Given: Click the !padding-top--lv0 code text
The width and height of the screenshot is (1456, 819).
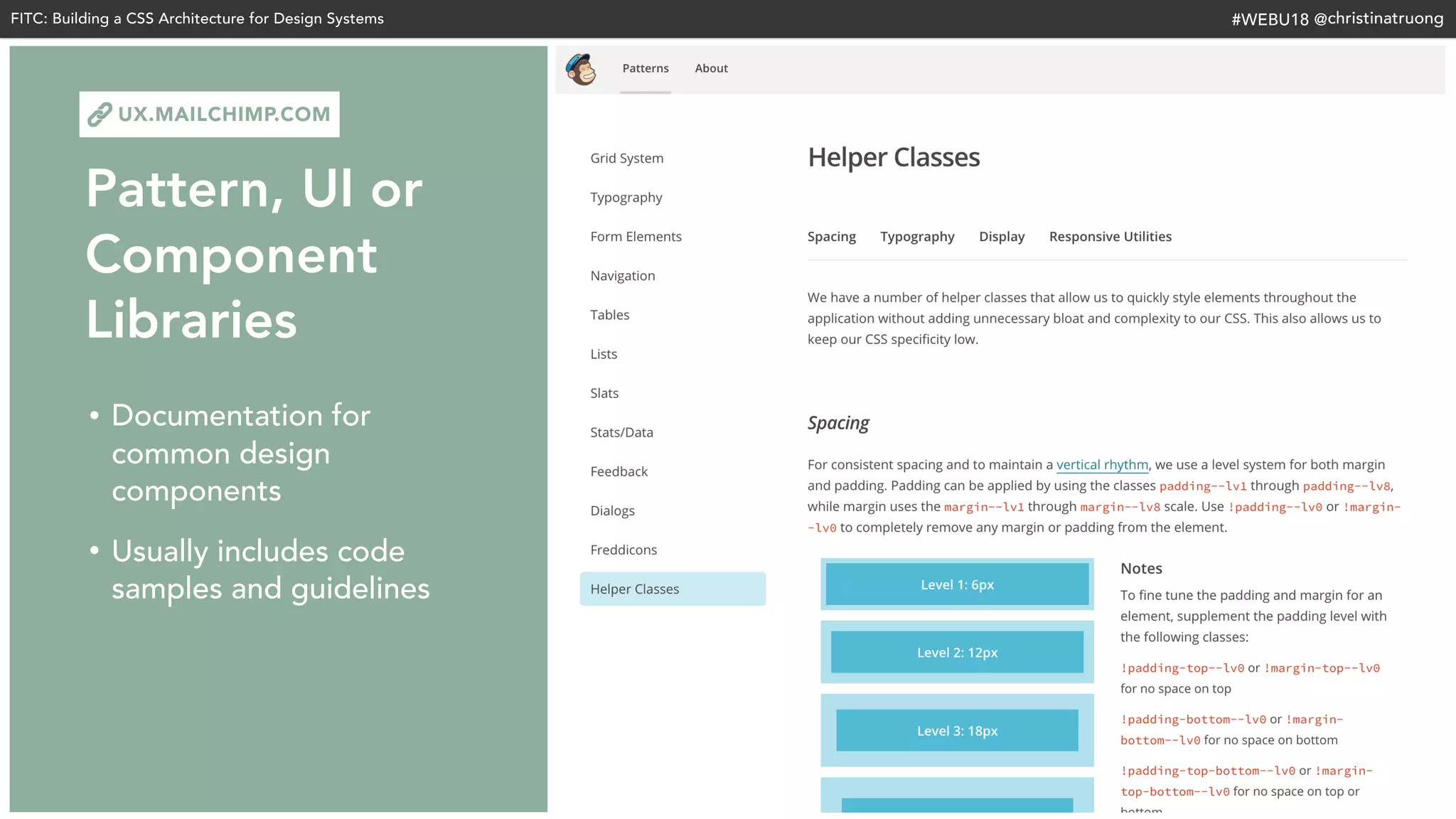Looking at the screenshot, I should point(1182,668).
